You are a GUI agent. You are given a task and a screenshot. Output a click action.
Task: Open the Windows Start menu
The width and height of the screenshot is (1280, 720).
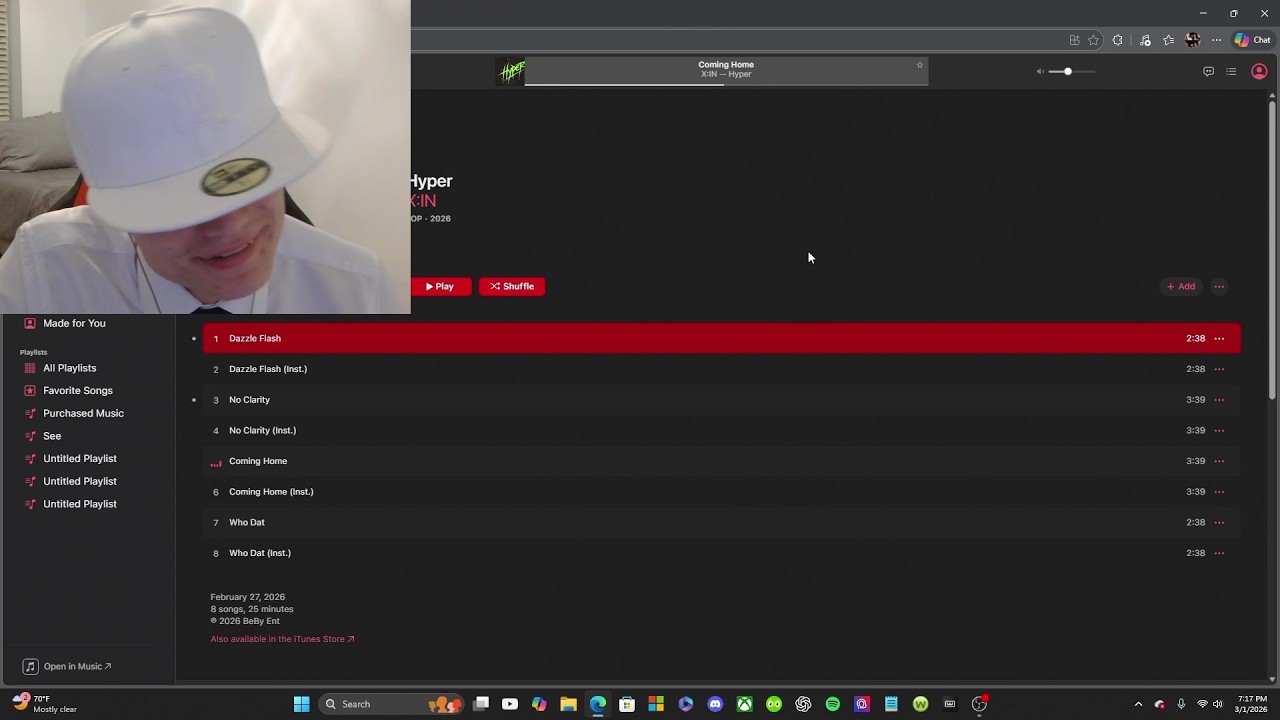301,704
